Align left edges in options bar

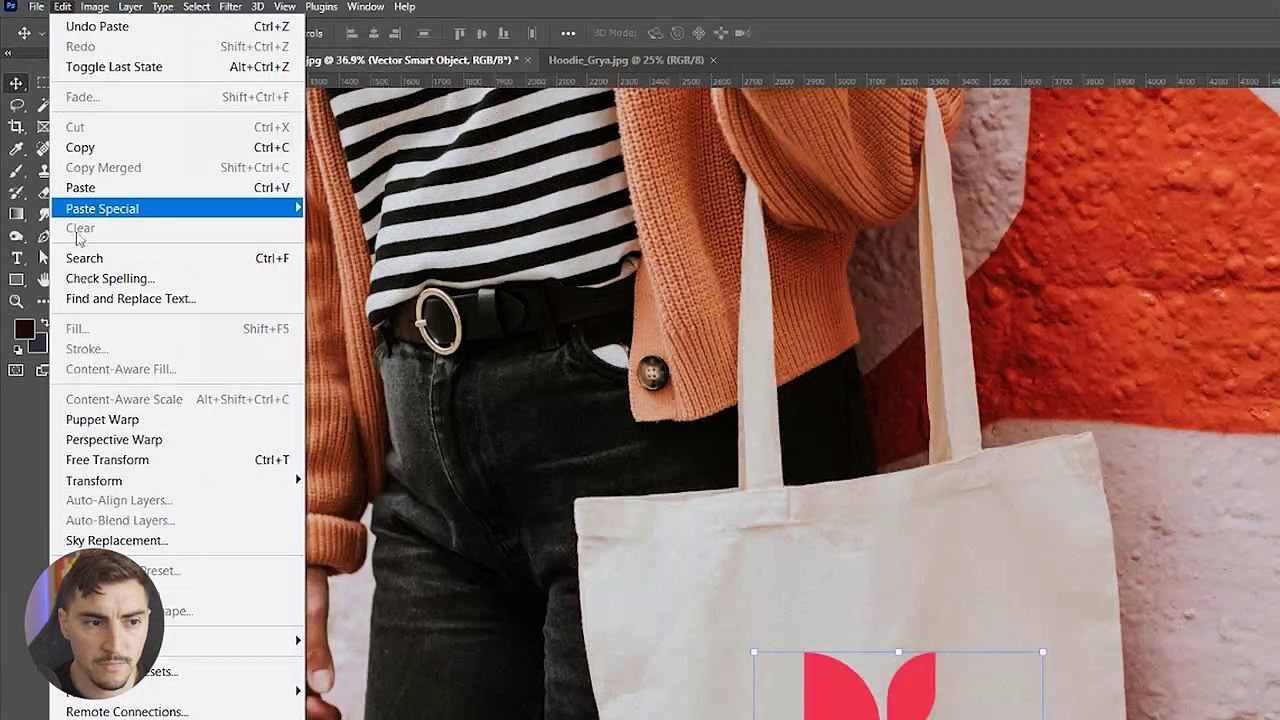point(351,33)
